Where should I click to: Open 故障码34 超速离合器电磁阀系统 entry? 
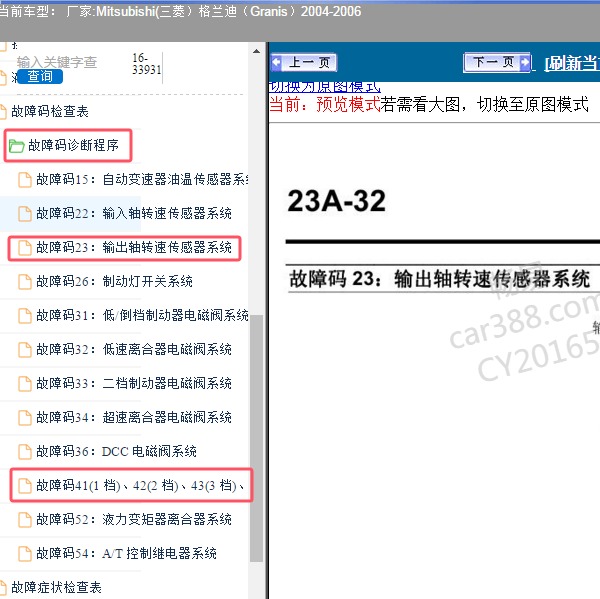(x=134, y=417)
